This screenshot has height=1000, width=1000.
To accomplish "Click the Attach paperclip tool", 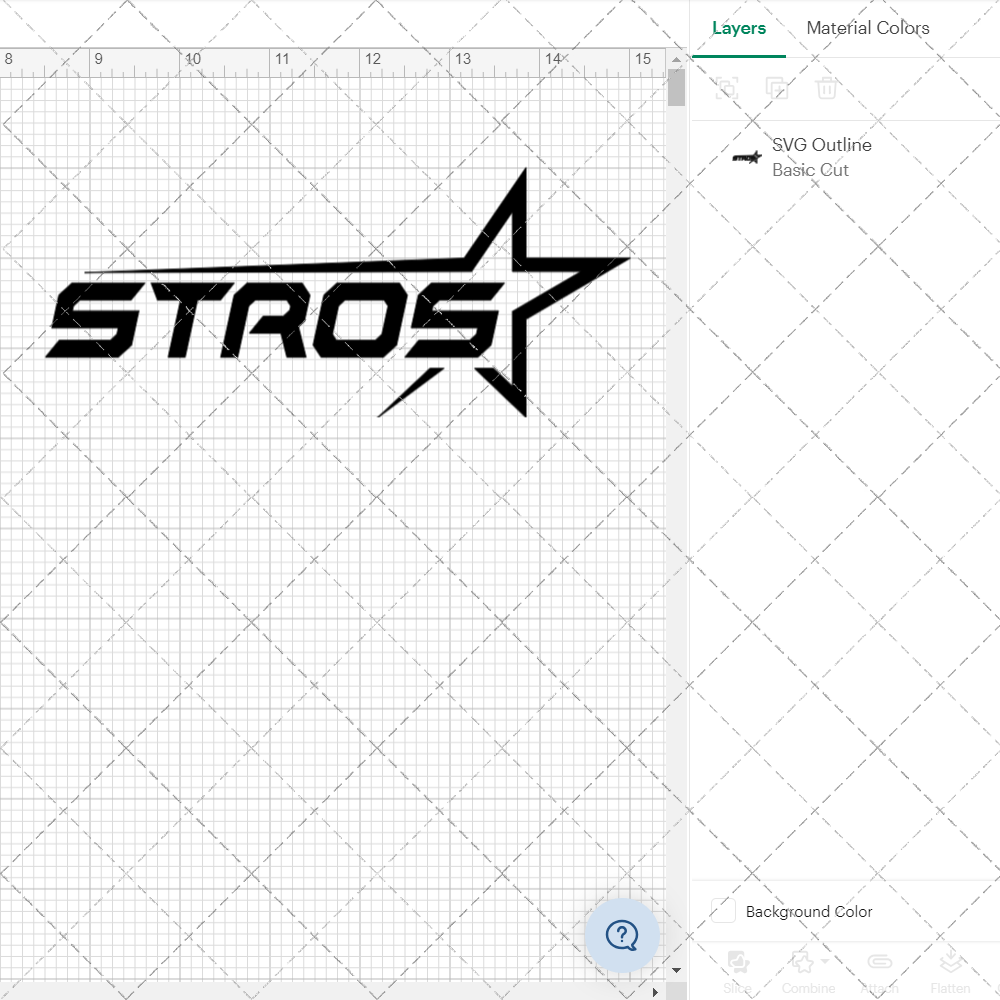I will point(879,971).
